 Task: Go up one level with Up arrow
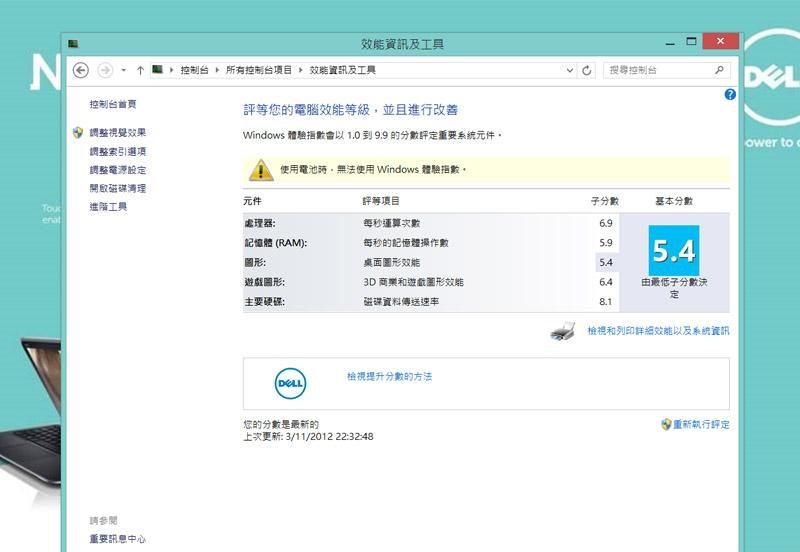[x=140, y=70]
